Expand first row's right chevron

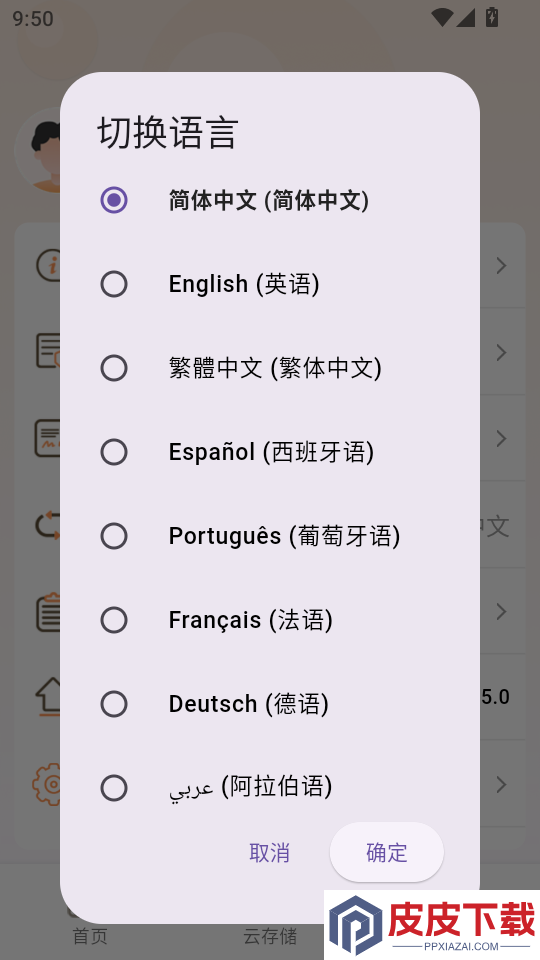[501, 266]
